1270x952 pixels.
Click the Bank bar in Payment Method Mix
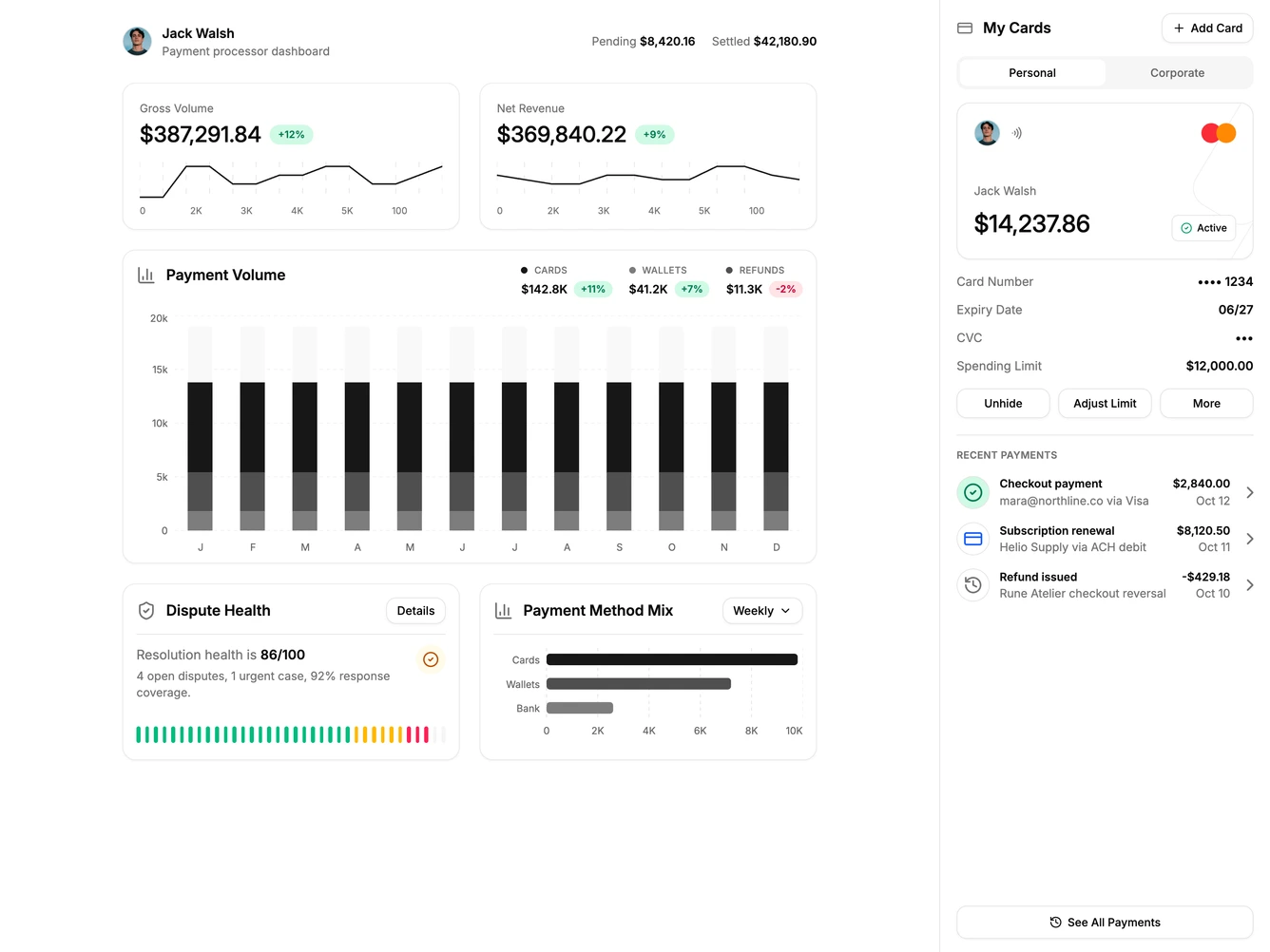(580, 708)
